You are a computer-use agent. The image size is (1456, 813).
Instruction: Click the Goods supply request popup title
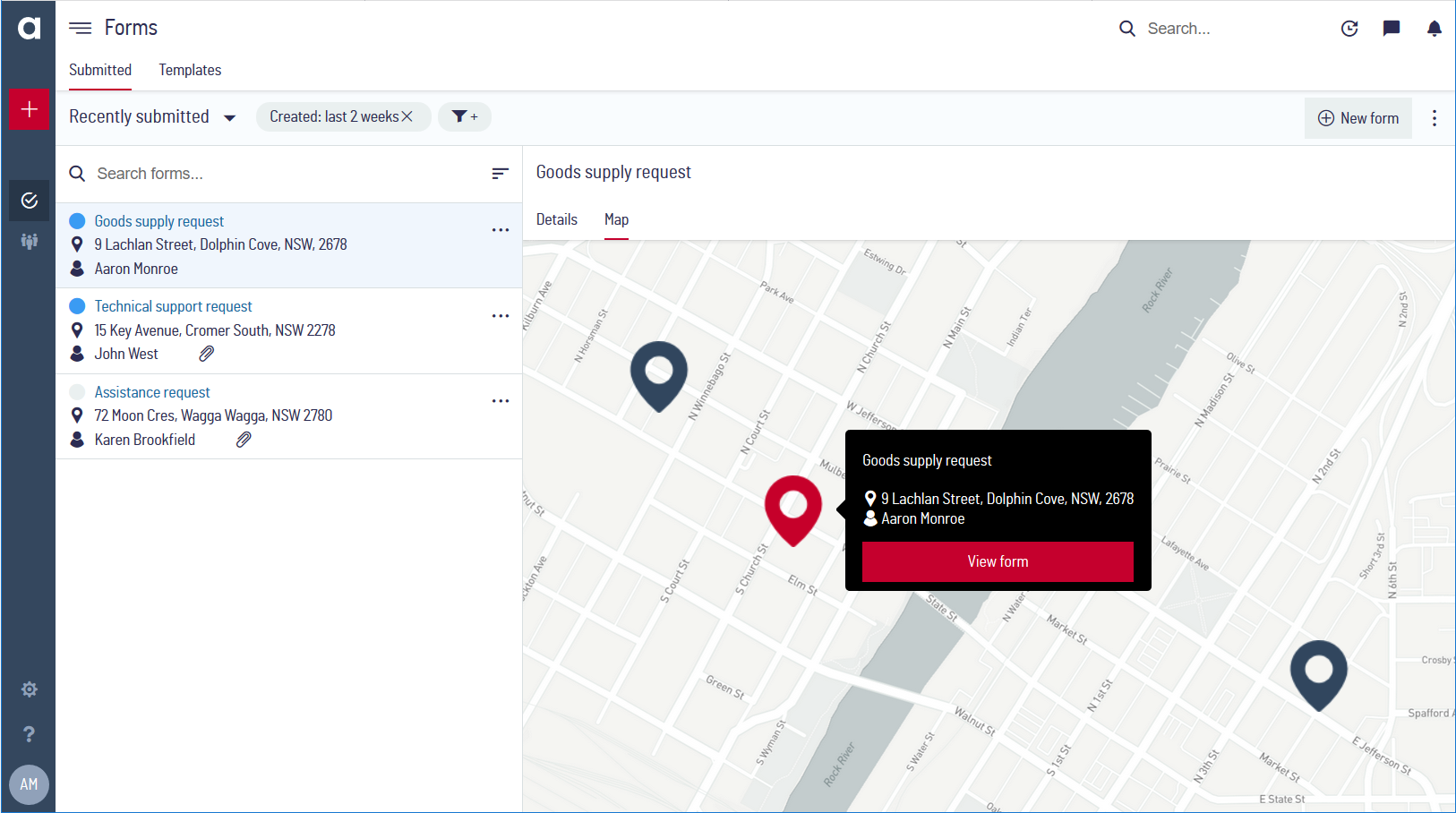[x=927, y=460]
